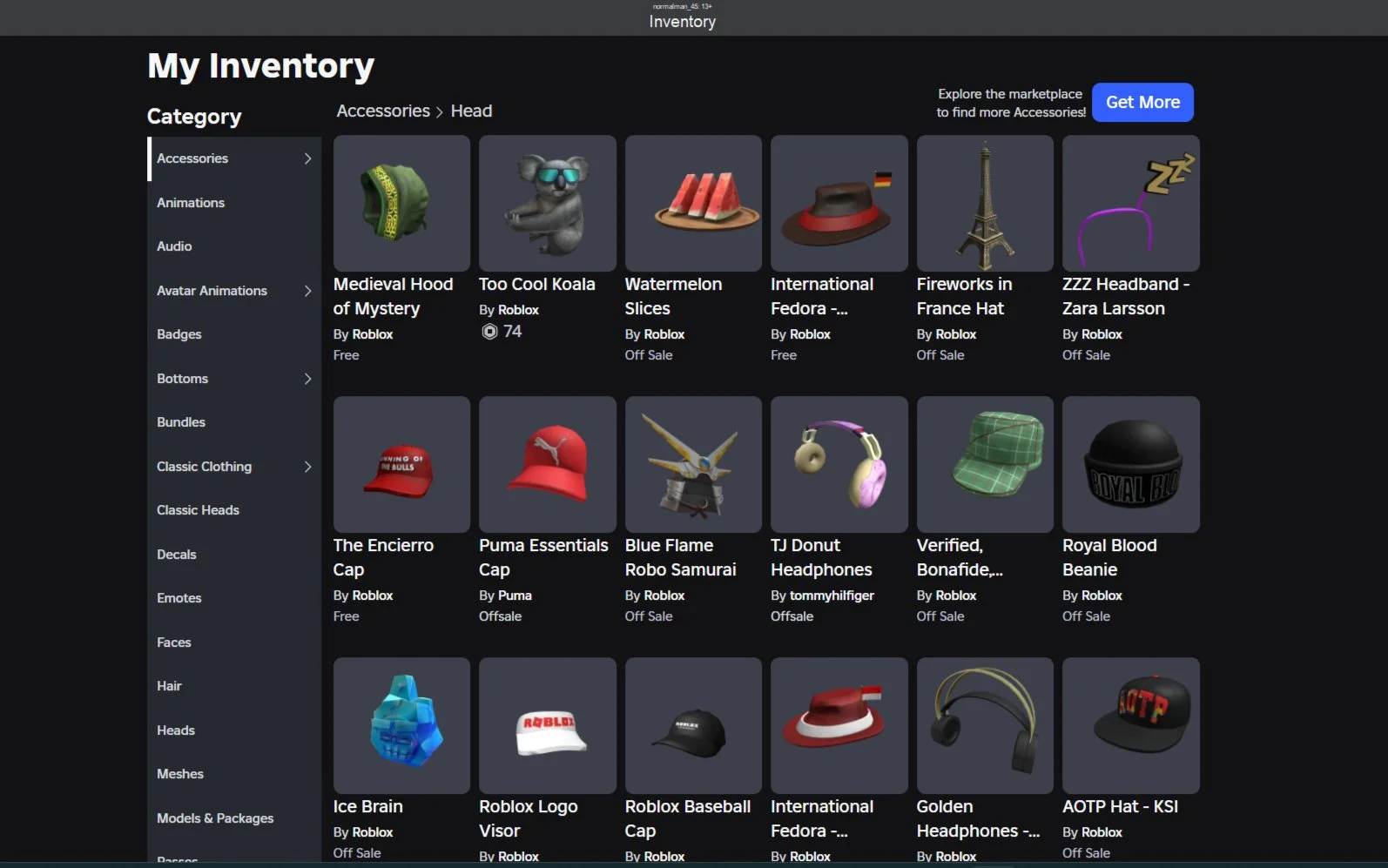Click the 74 Robux price
Screen dimensions: 1388x868
tap(513, 332)
